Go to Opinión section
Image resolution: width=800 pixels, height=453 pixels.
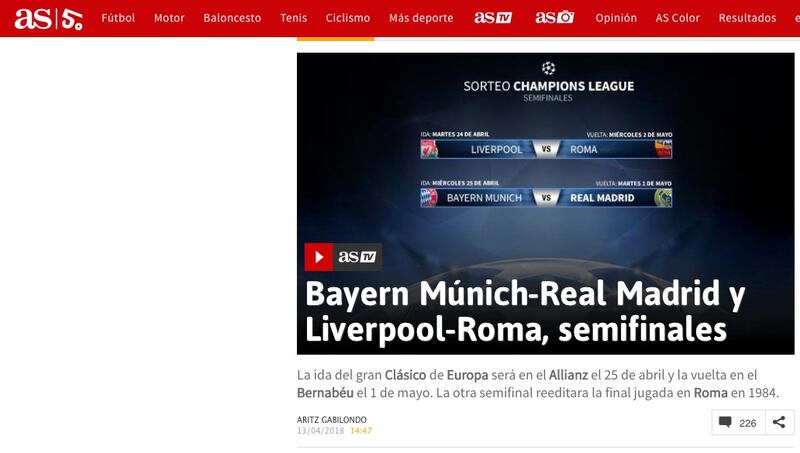pos(616,18)
